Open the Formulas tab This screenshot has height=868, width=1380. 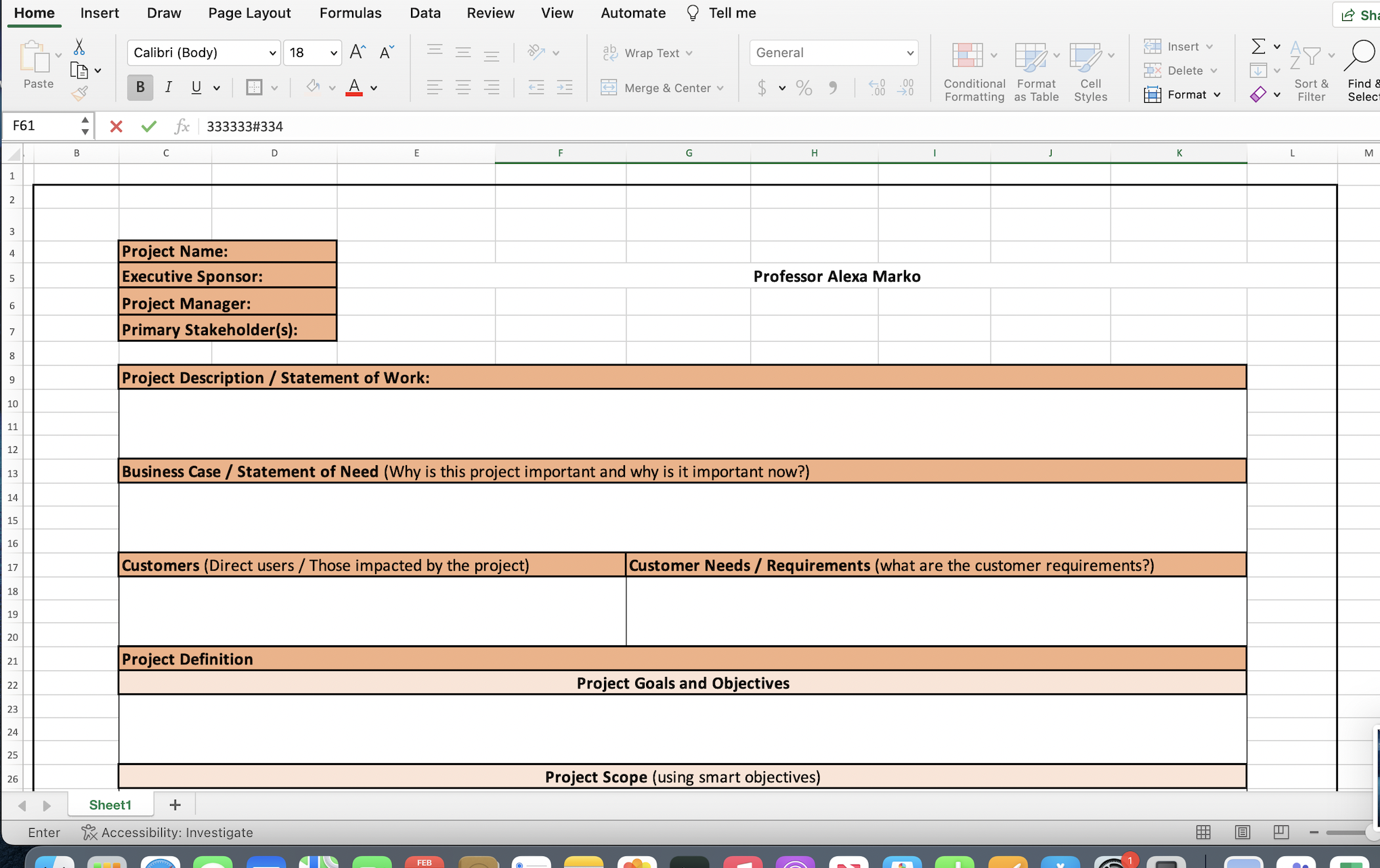[350, 13]
